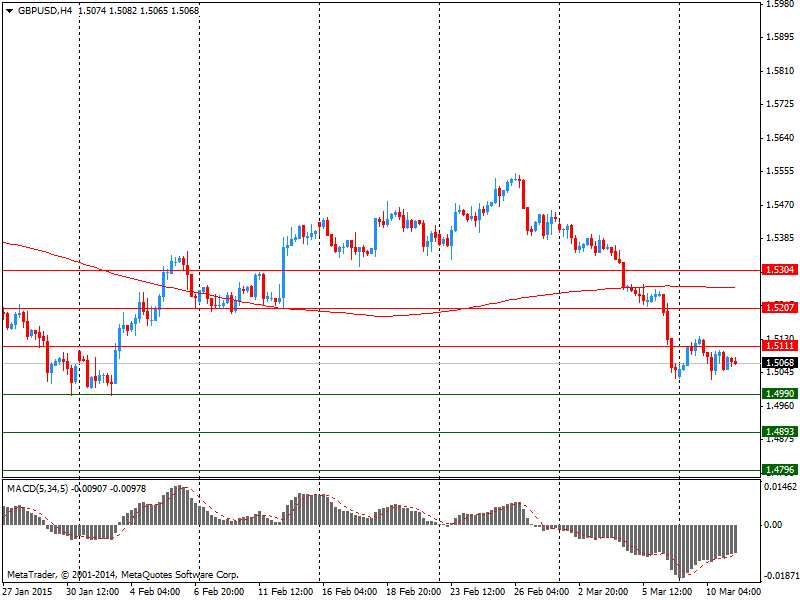The width and height of the screenshot is (800, 600).
Task: Click the 1.5980 price scale value
Action: click(781, 4)
